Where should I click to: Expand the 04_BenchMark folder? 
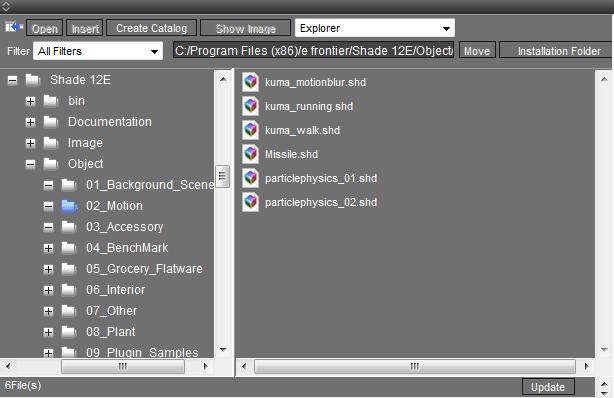[x=49, y=248]
